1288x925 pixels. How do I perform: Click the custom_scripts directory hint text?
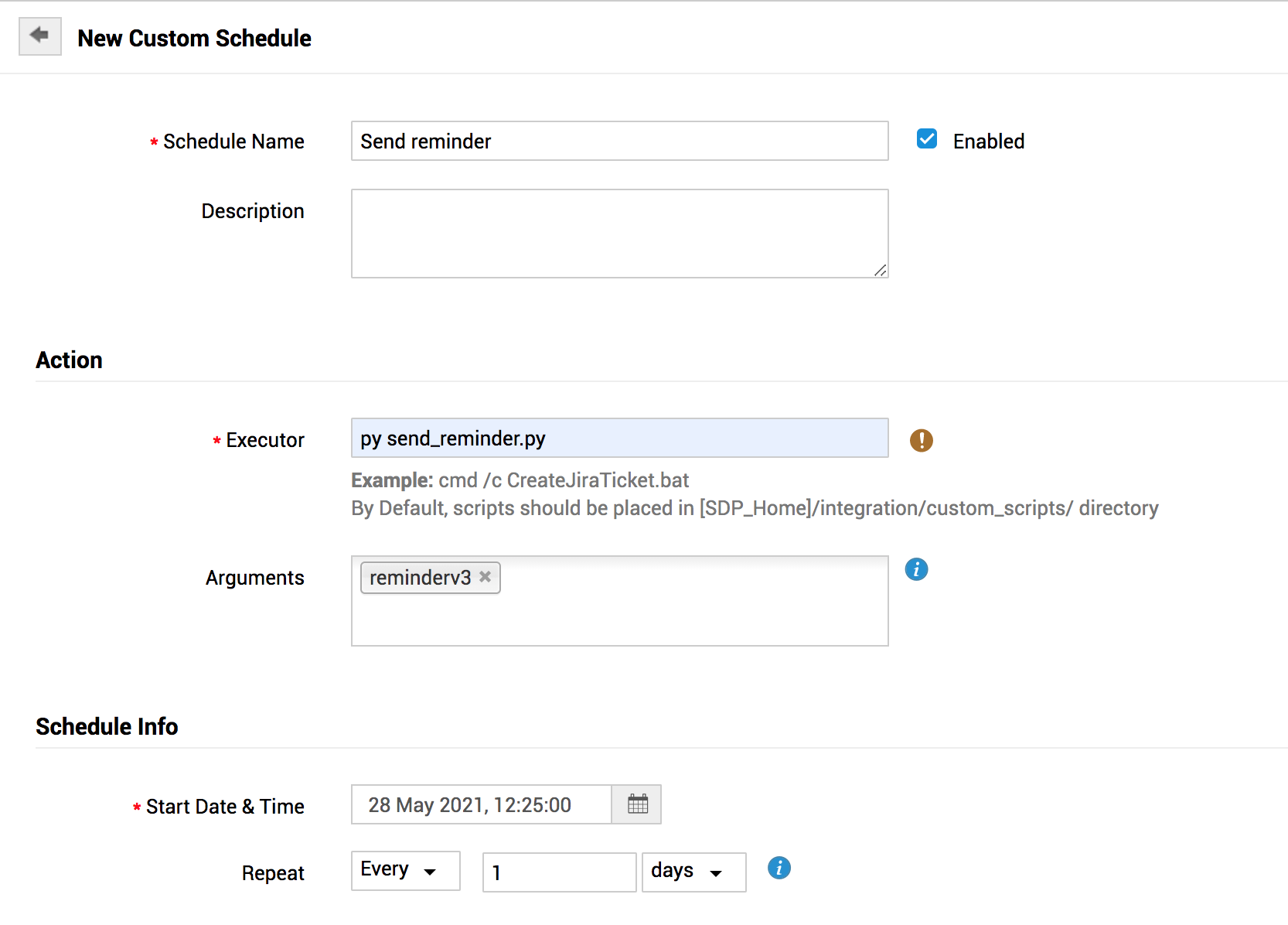[755, 508]
